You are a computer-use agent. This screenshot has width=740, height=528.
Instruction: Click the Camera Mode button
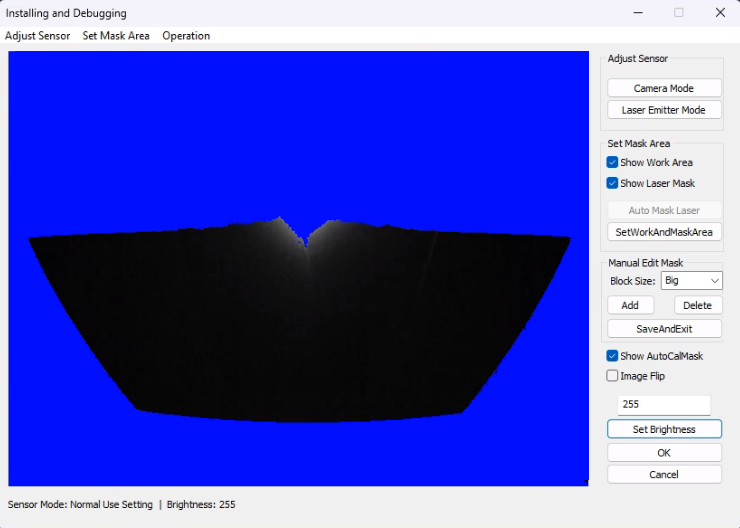(664, 88)
